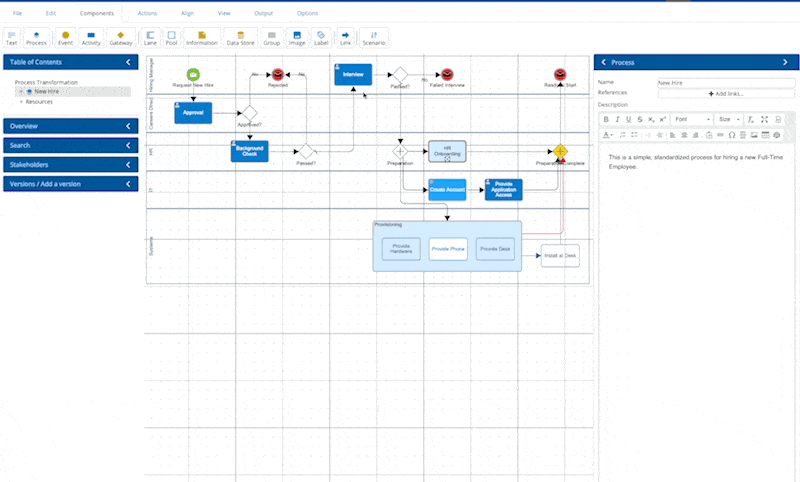Switch to the Actions tab
The height and width of the screenshot is (482, 800).
pos(147,13)
